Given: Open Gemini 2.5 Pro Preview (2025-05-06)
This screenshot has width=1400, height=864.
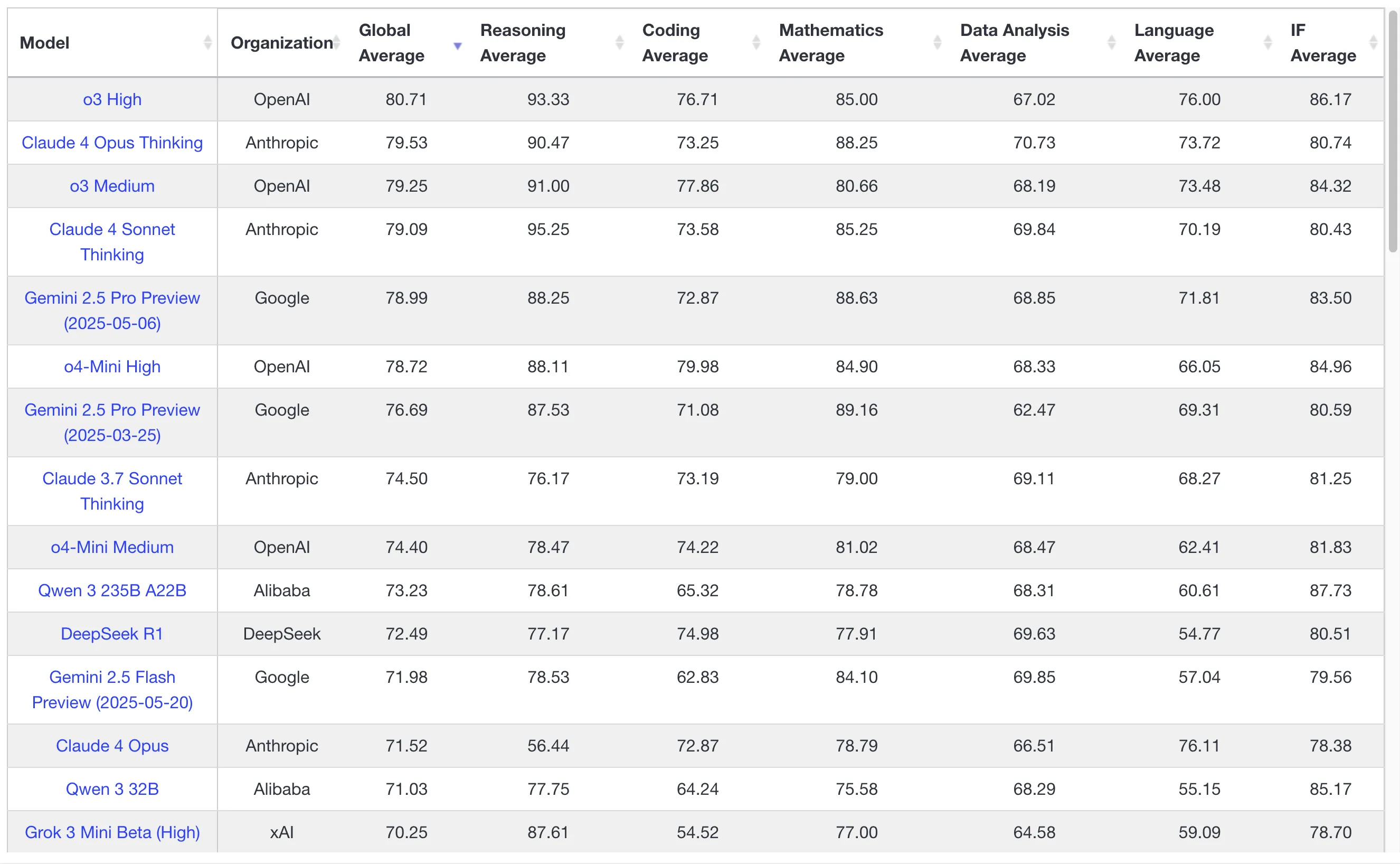Looking at the screenshot, I should (x=112, y=311).
